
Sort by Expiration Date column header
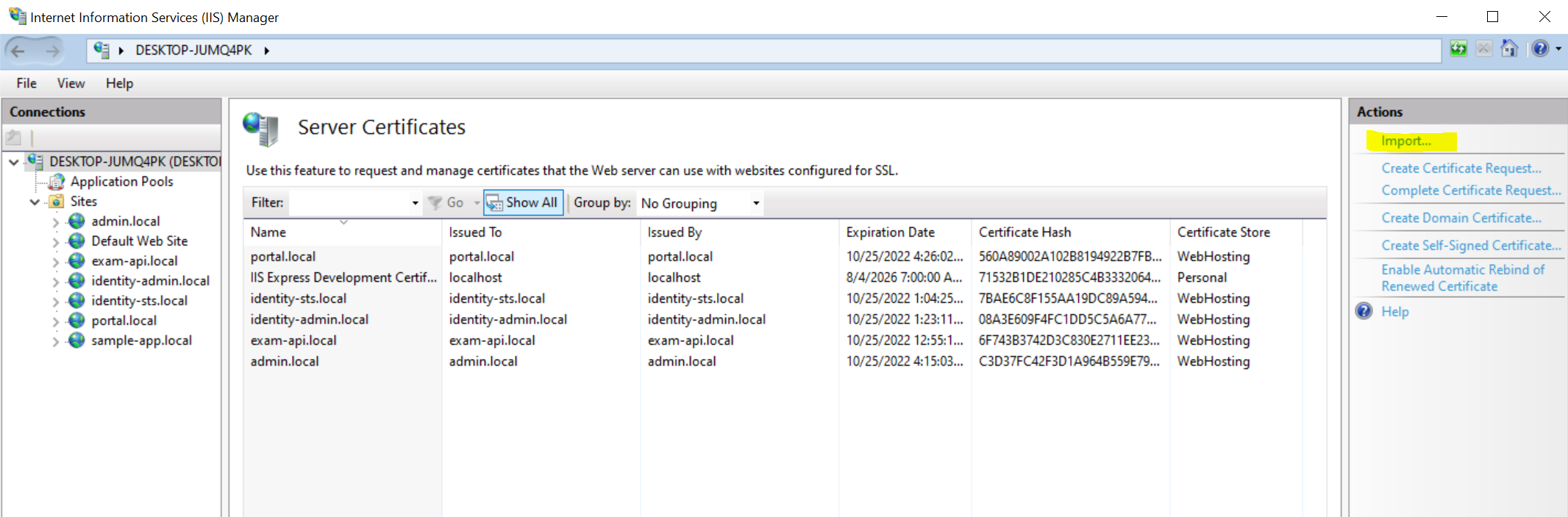coord(890,232)
